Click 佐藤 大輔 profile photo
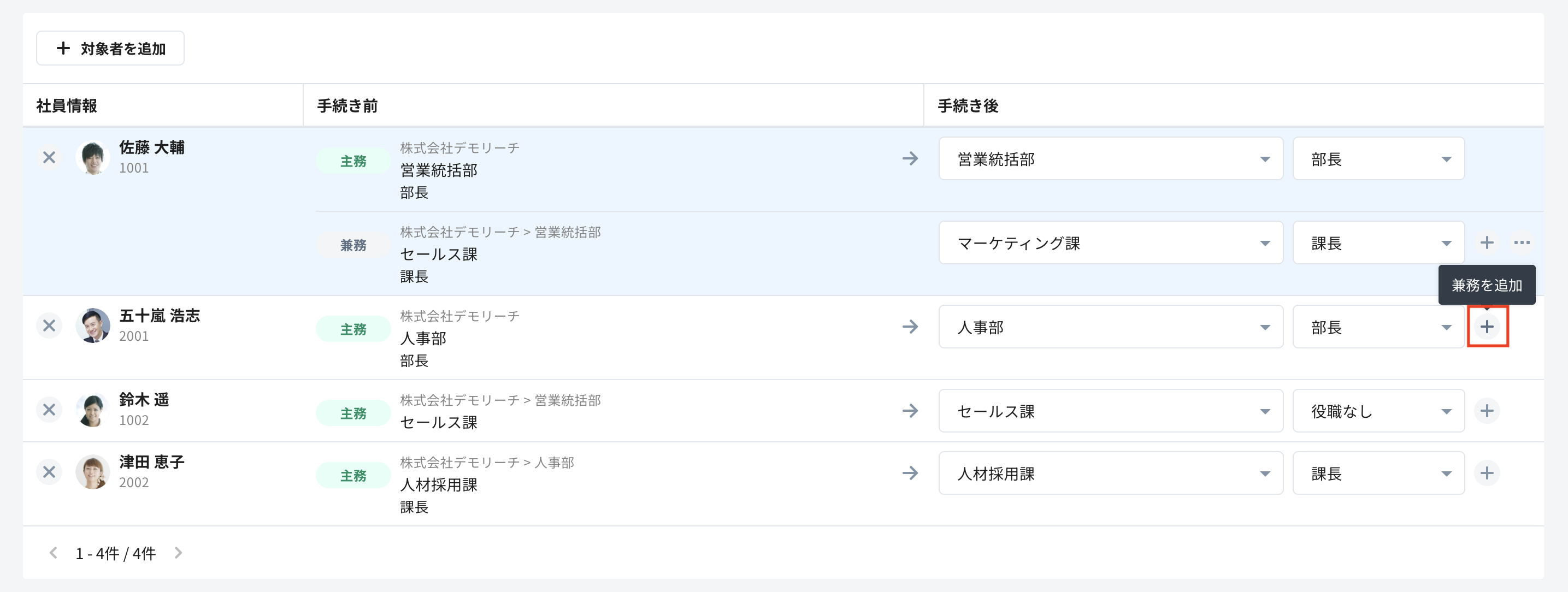The height and width of the screenshot is (592, 1568). pos(92,158)
